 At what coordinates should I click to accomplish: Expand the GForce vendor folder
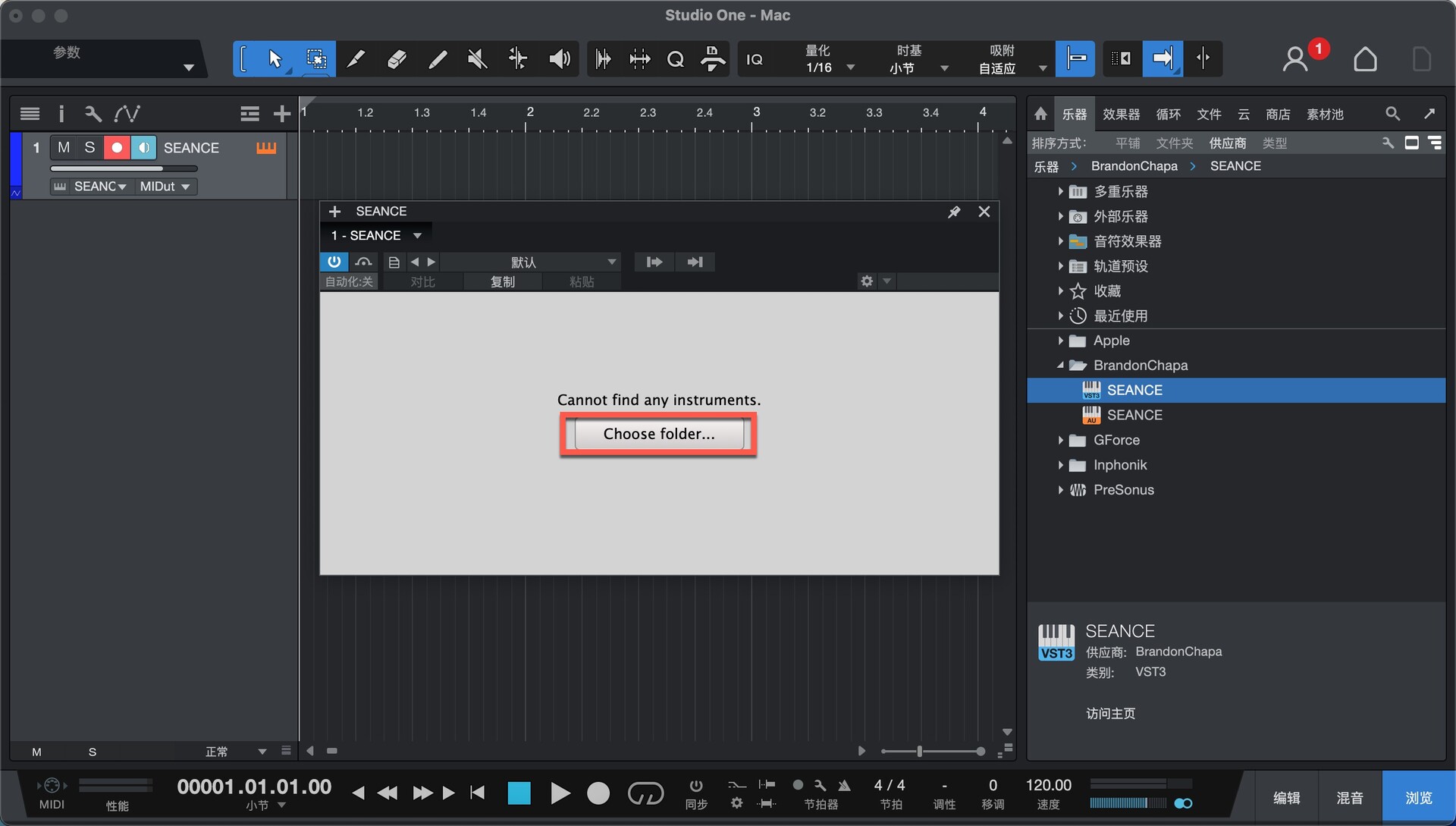click(x=1060, y=440)
